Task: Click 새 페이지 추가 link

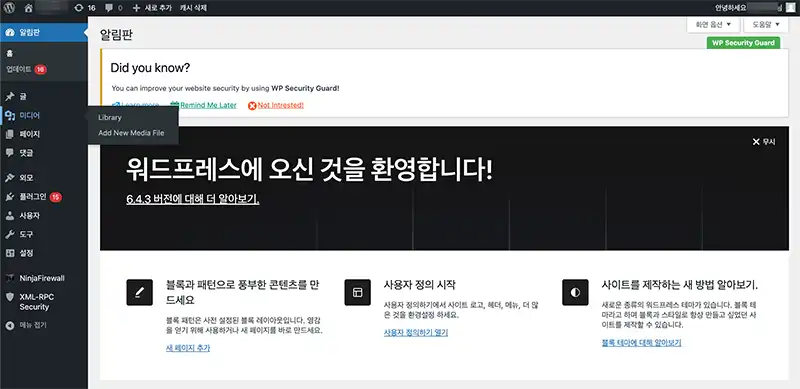Action: coord(188,348)
